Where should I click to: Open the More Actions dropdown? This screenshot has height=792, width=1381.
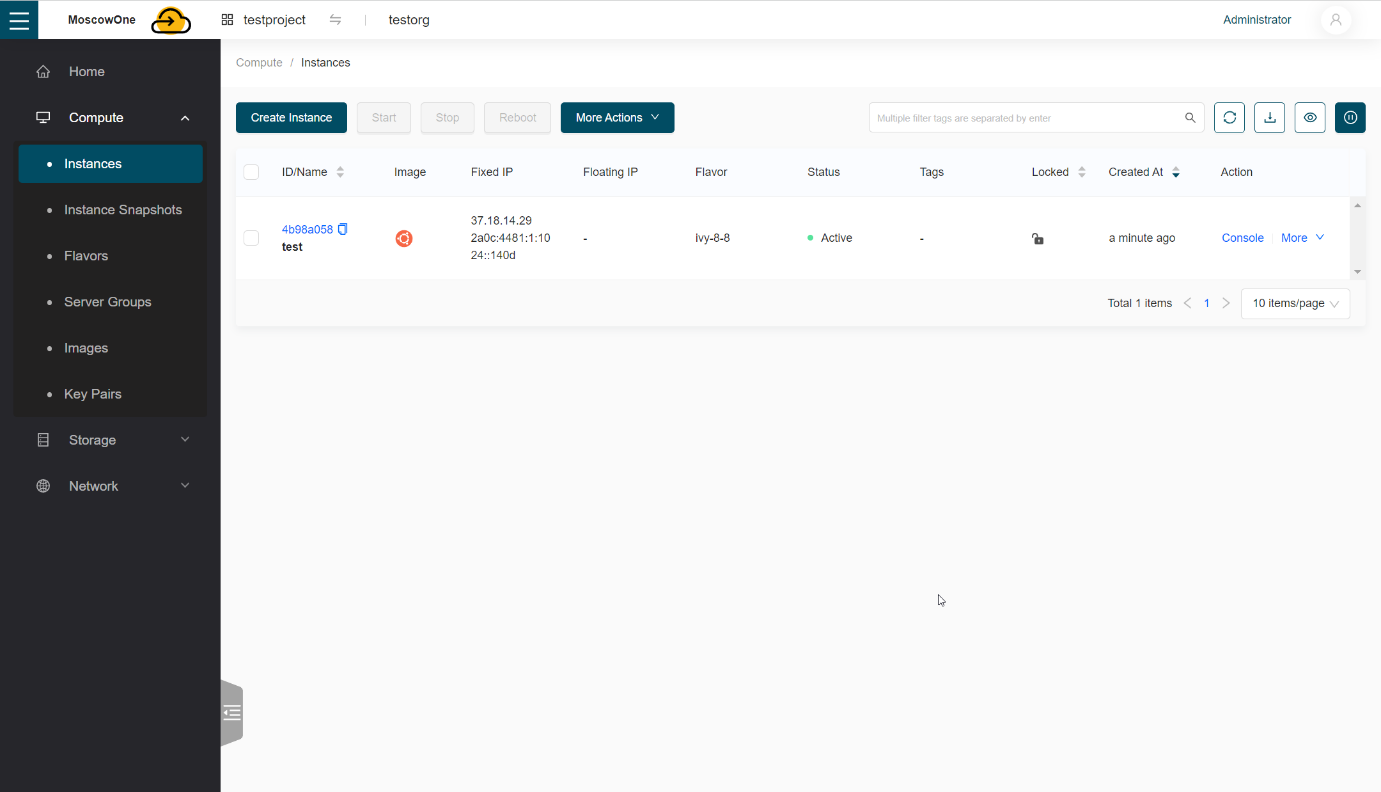pyautogui.click(x=617, y=118)
